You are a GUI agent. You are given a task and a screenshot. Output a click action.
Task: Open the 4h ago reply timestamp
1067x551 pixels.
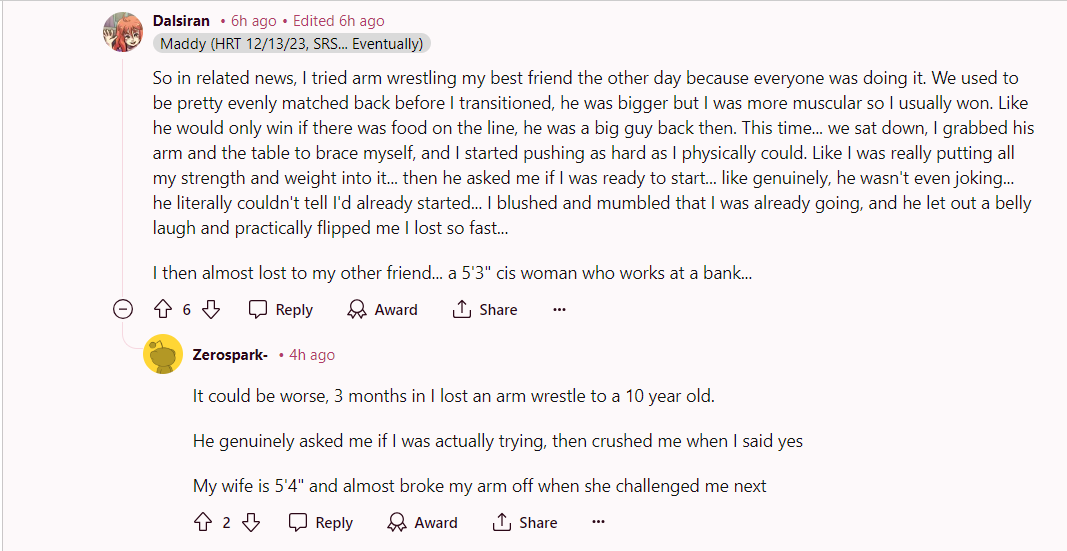[312, 355]
